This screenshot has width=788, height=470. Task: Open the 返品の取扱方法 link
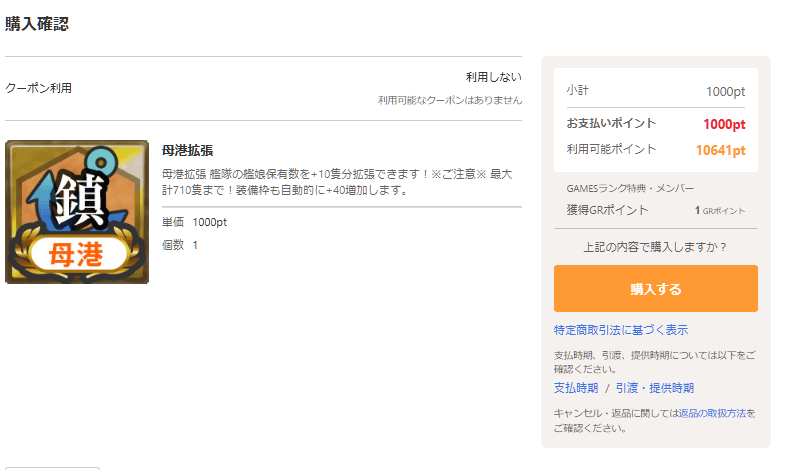coord(711,413)
